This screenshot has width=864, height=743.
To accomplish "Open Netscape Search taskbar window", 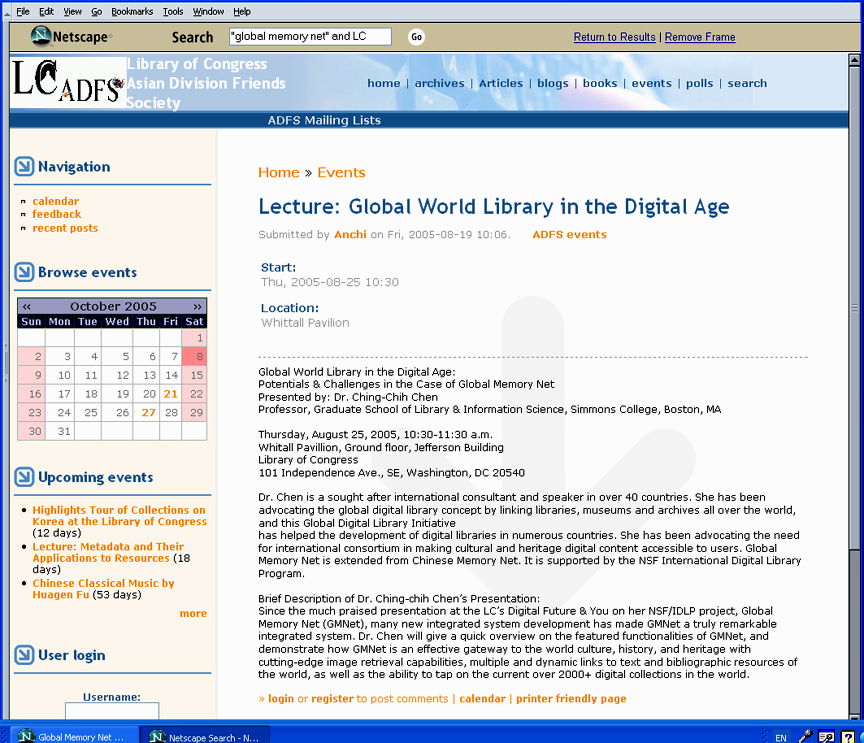I will [x=206, y=737].
